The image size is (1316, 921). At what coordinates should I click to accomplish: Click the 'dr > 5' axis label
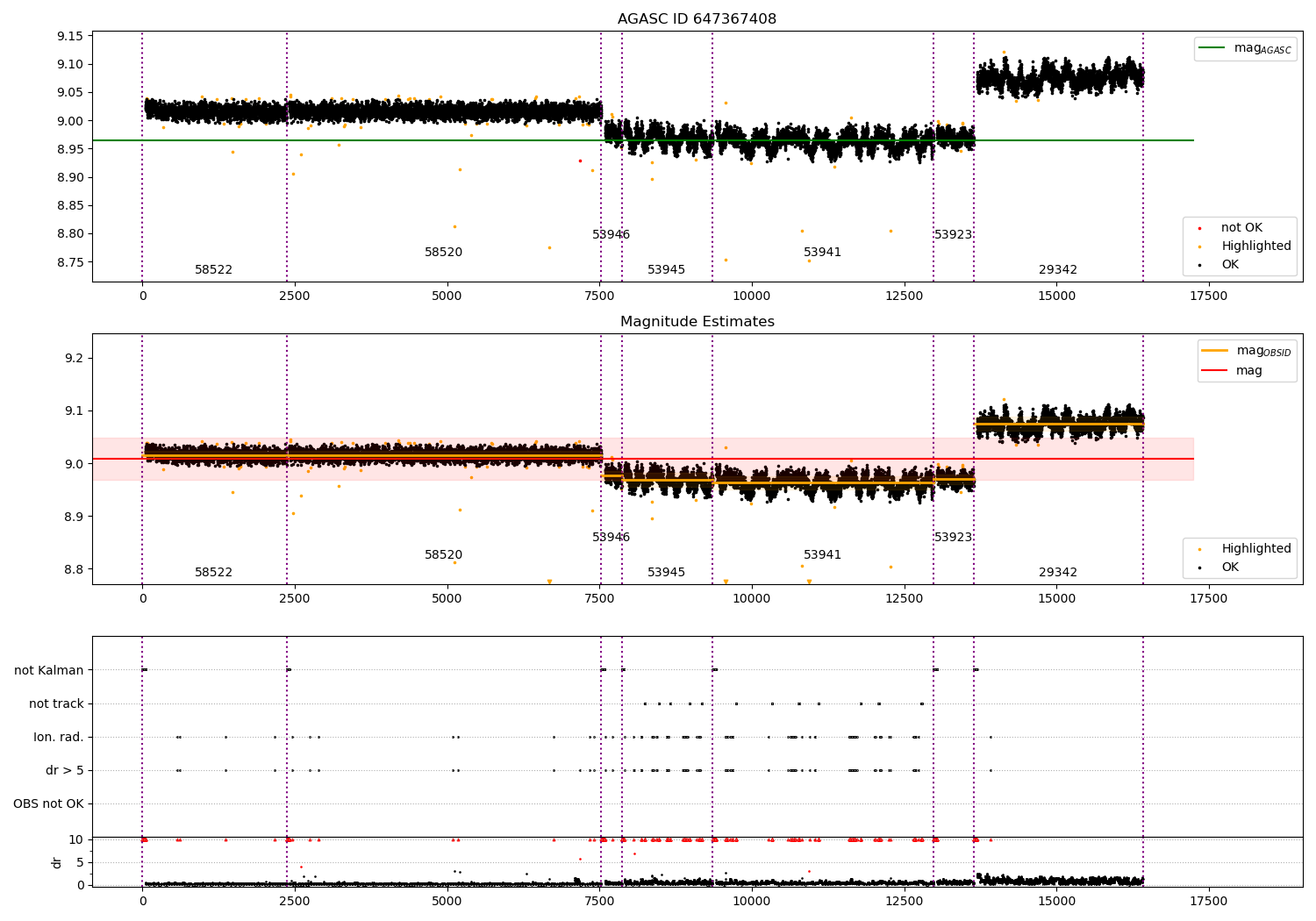click(65, 770)
